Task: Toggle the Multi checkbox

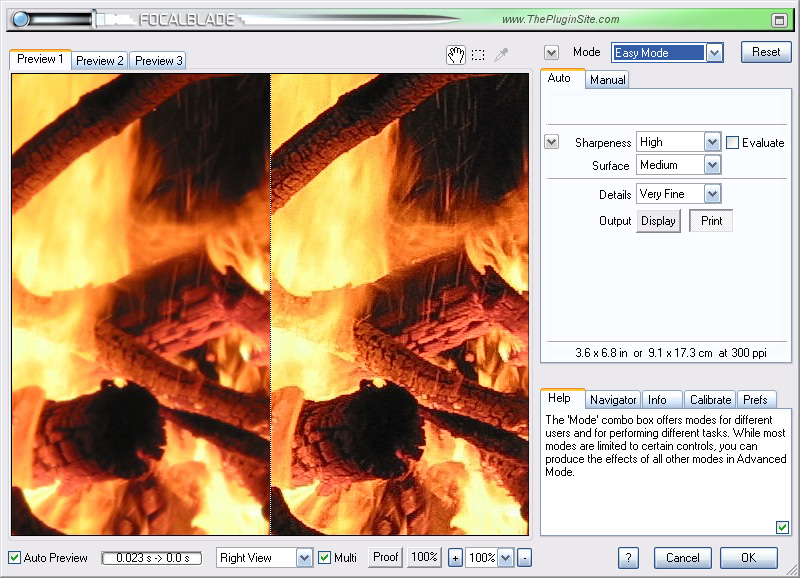Action: tap(324, 558)
